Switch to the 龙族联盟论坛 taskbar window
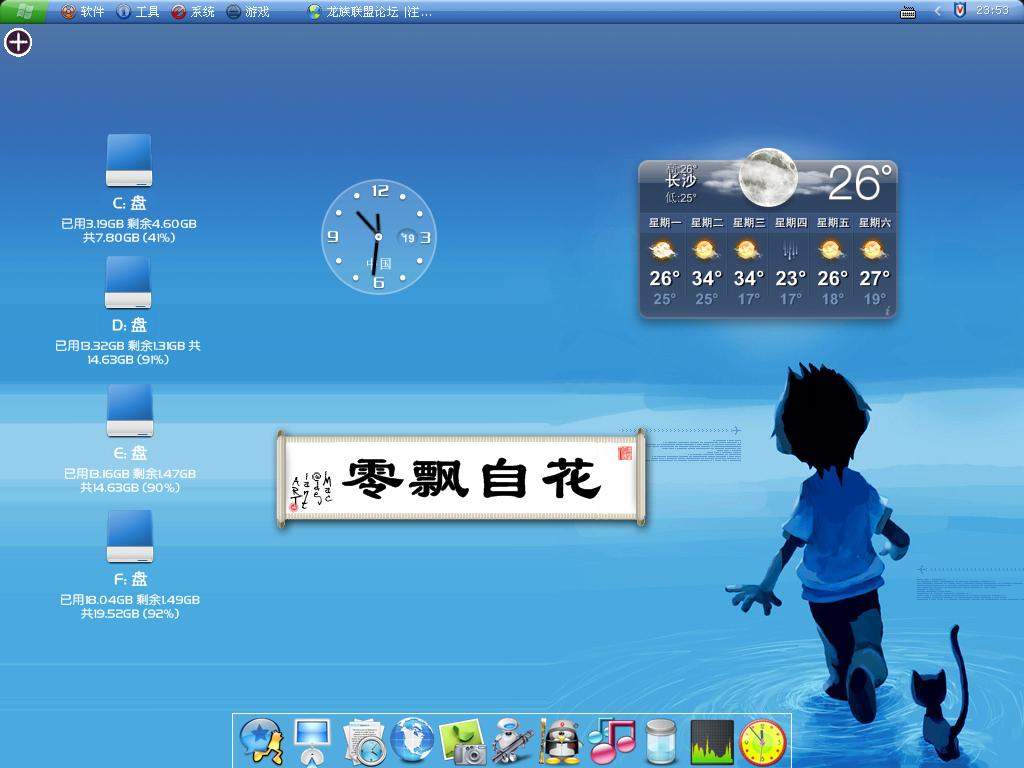This screenshot has height=768, width=1024. pyautogui.click(x=370, y=12)
